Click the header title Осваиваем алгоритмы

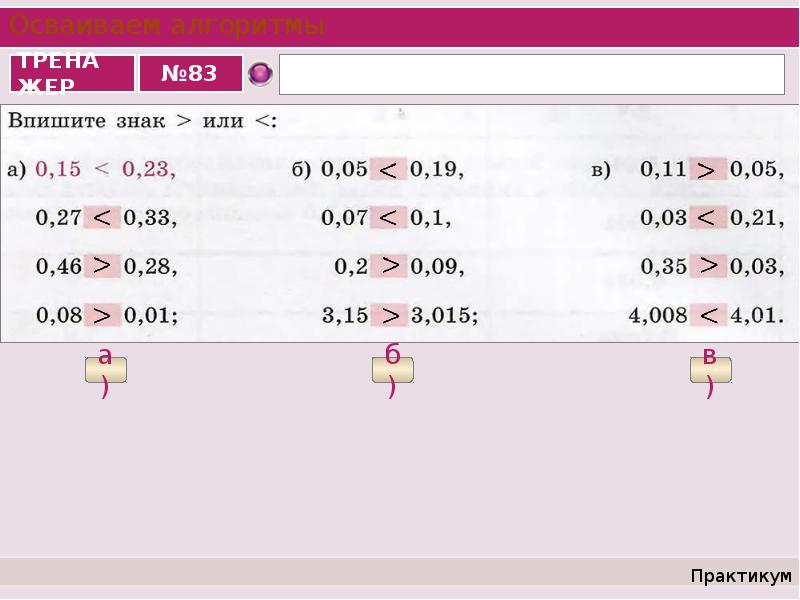[x=167, y=26]
